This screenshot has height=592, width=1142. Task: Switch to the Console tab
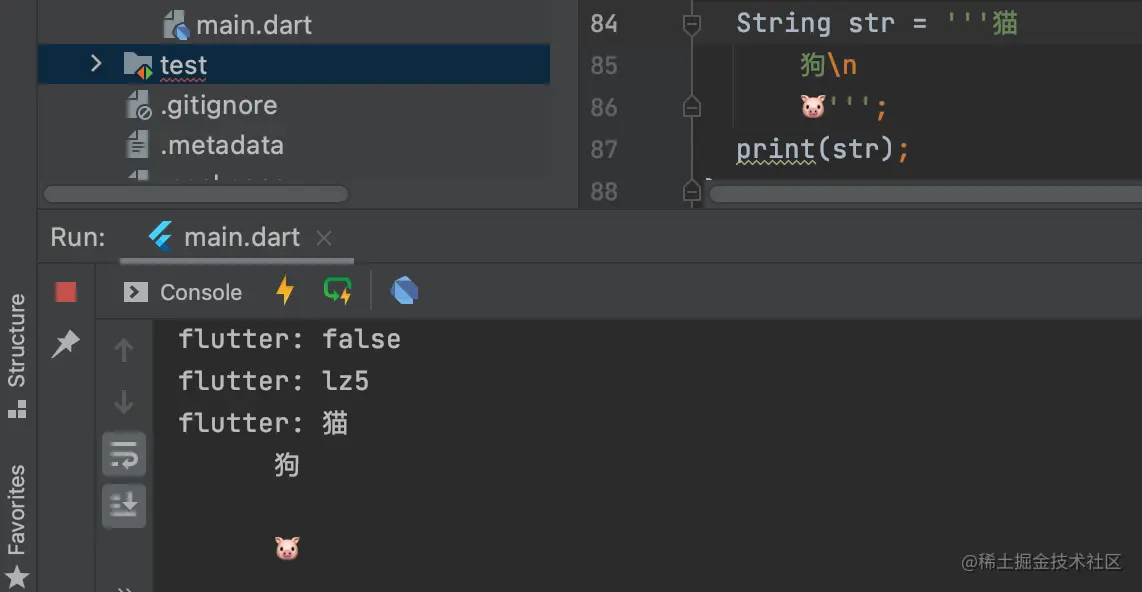coord(183,292)
